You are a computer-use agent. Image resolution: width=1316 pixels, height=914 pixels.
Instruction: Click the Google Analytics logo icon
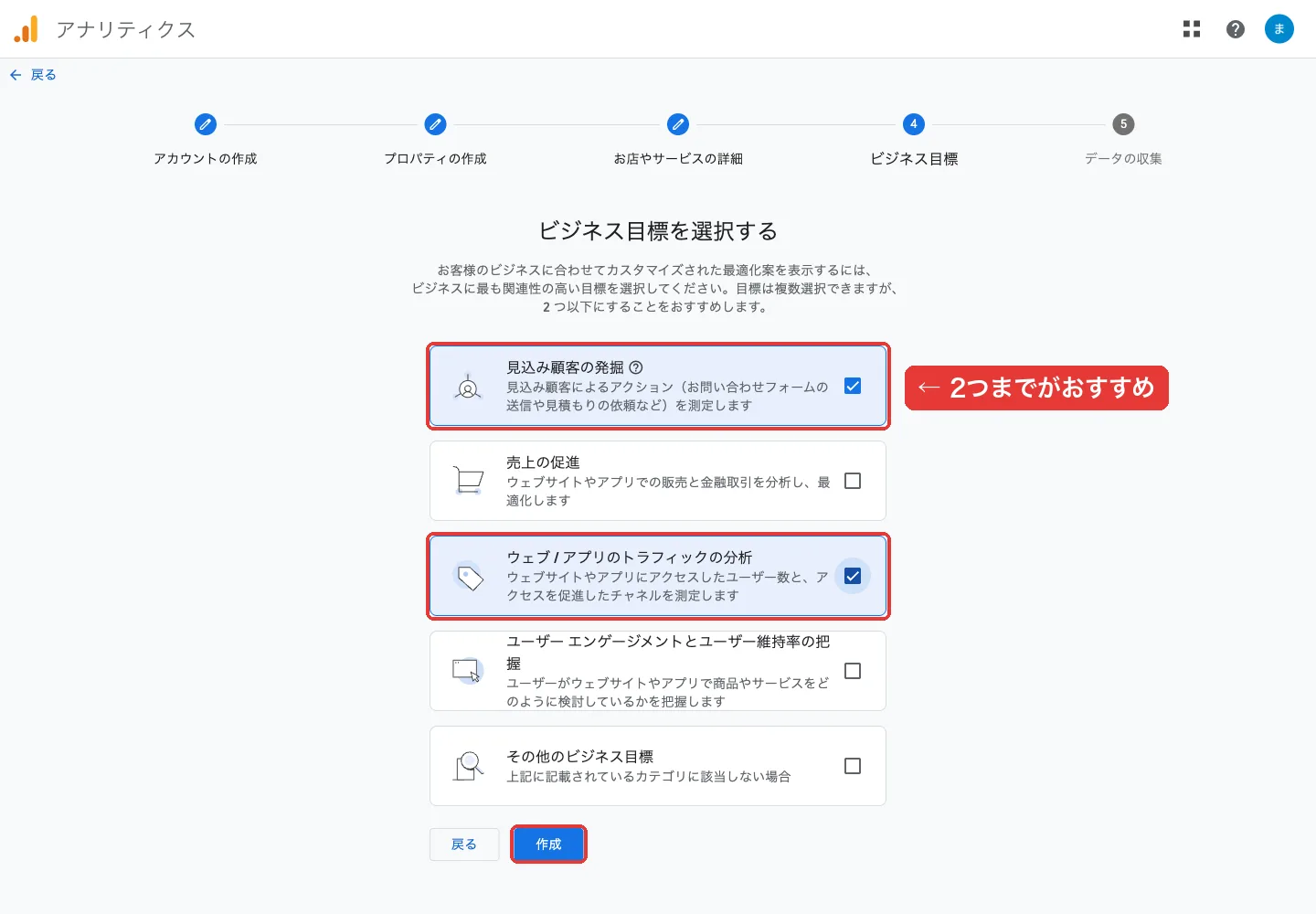[27, 29]
